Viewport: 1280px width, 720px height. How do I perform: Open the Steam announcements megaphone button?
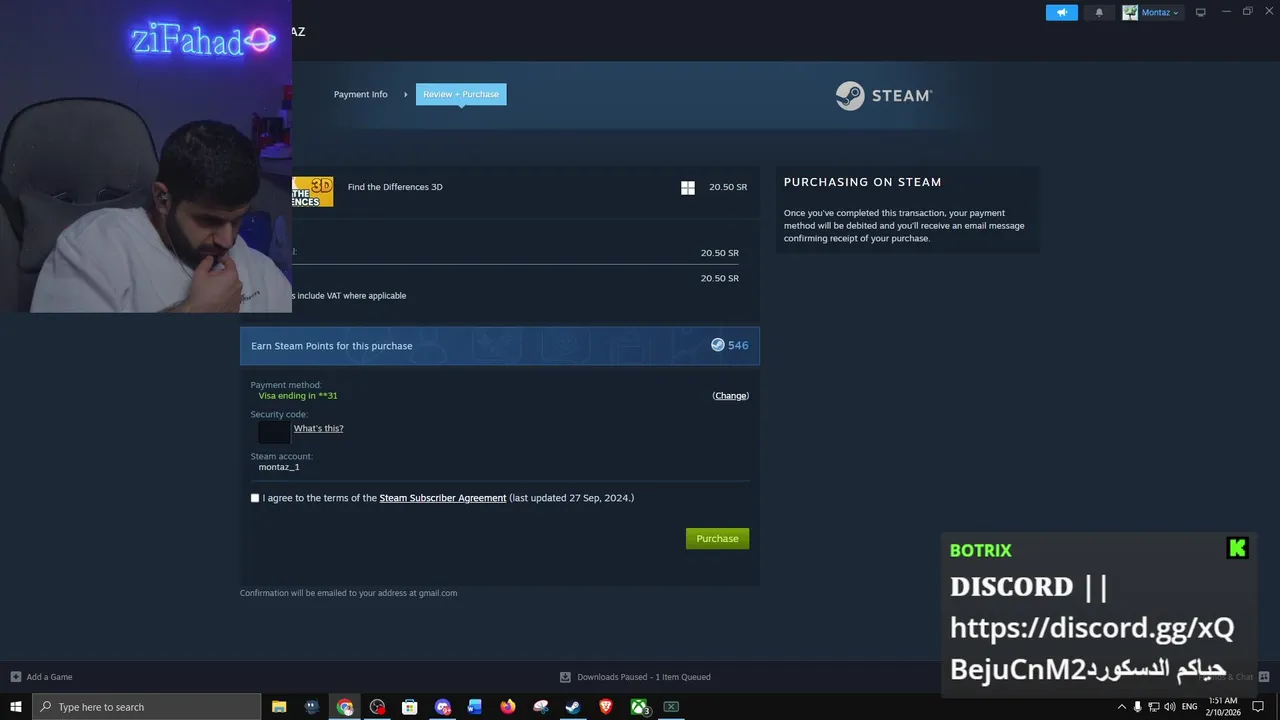coord(1062,12)
